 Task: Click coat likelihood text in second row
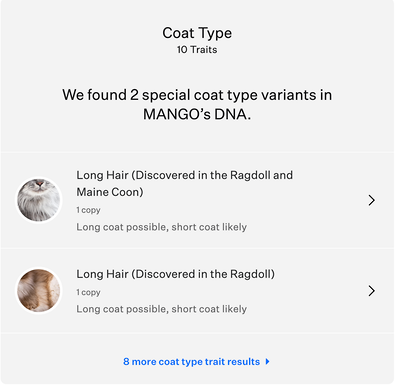(162, 309)
